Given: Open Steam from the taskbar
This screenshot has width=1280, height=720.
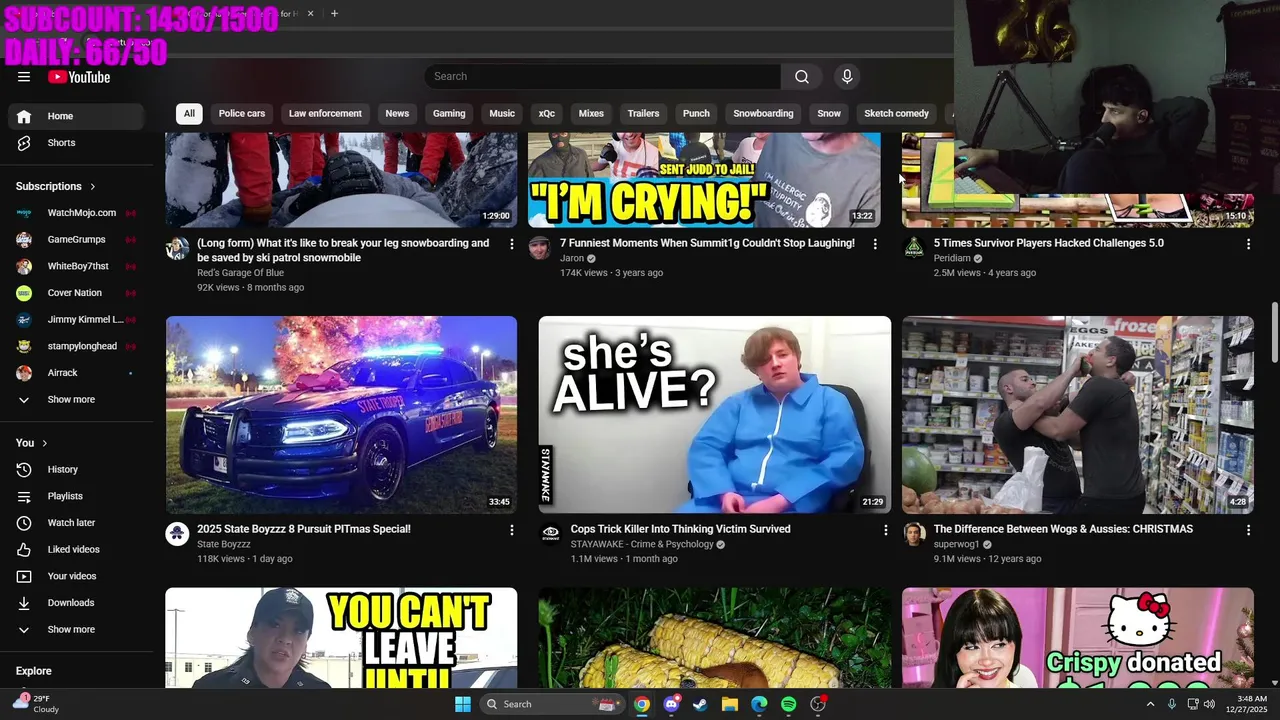Looking at the screenshot, I should click(x=700, y=704).
